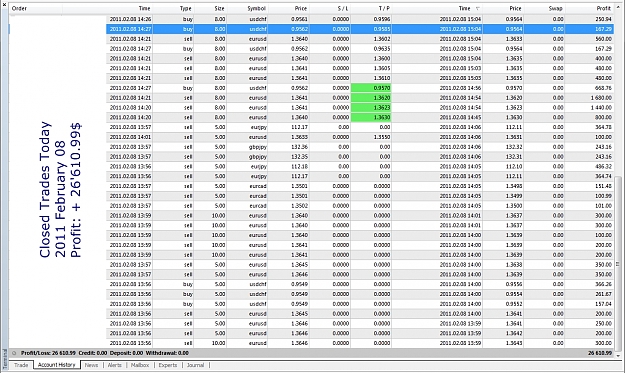This screenshot has height=373, width=625.
Task: Select the green T/P cell 0.9570
Action: point(371,88)
